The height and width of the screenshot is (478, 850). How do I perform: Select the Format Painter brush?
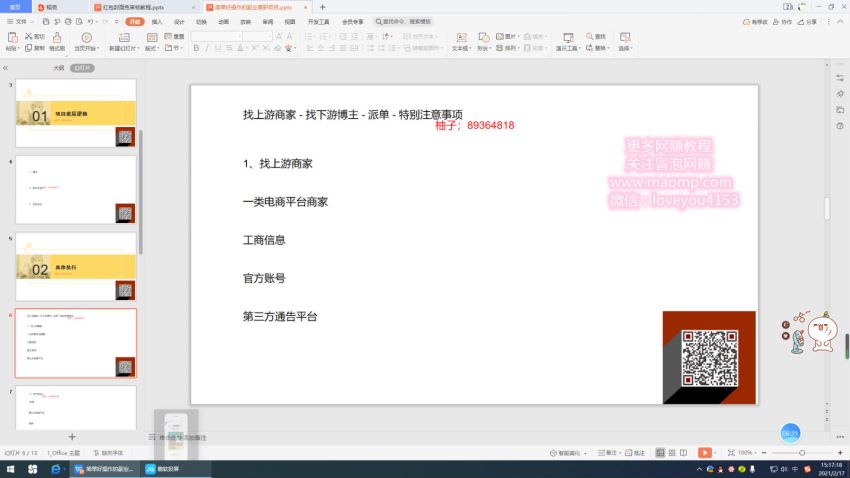click(57, 37)
